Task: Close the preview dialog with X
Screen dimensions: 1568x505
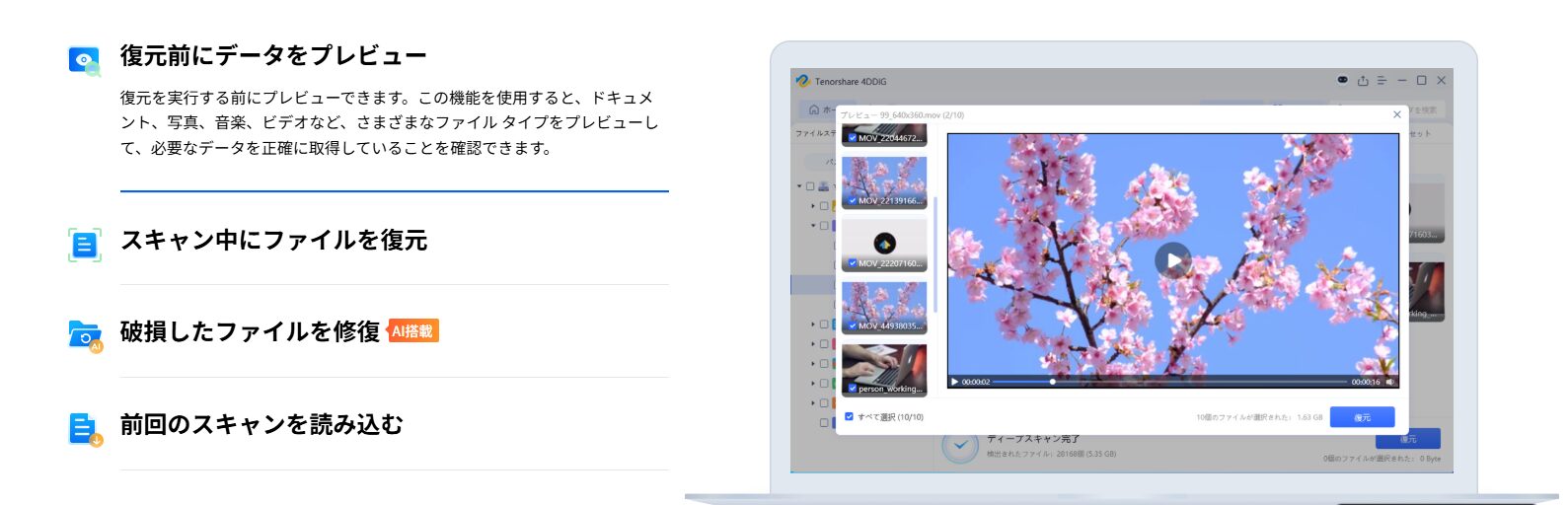Action: click(x=1396, y=115)
